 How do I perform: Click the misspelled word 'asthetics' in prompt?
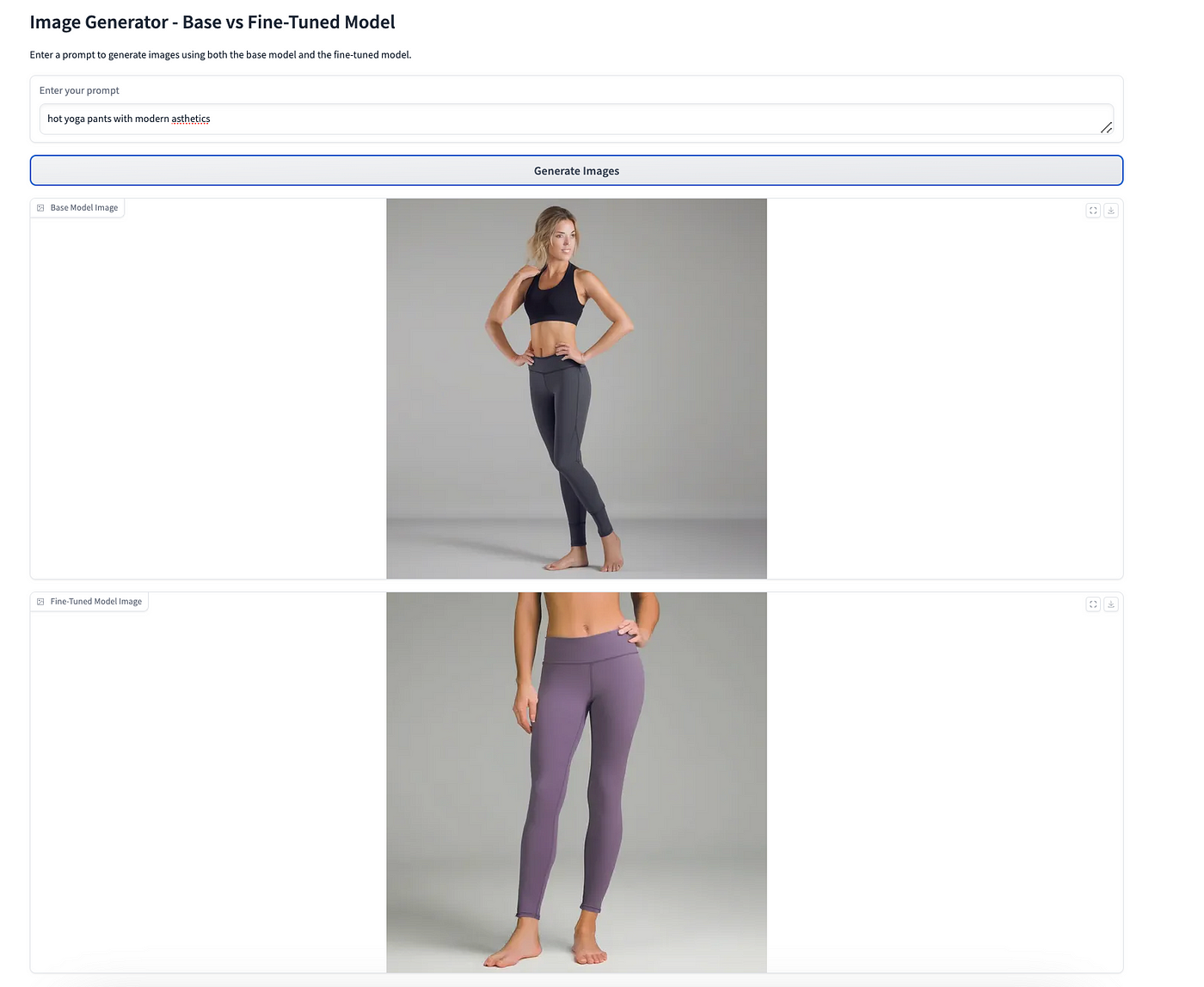pyautogui.click(x=191, y=119)
